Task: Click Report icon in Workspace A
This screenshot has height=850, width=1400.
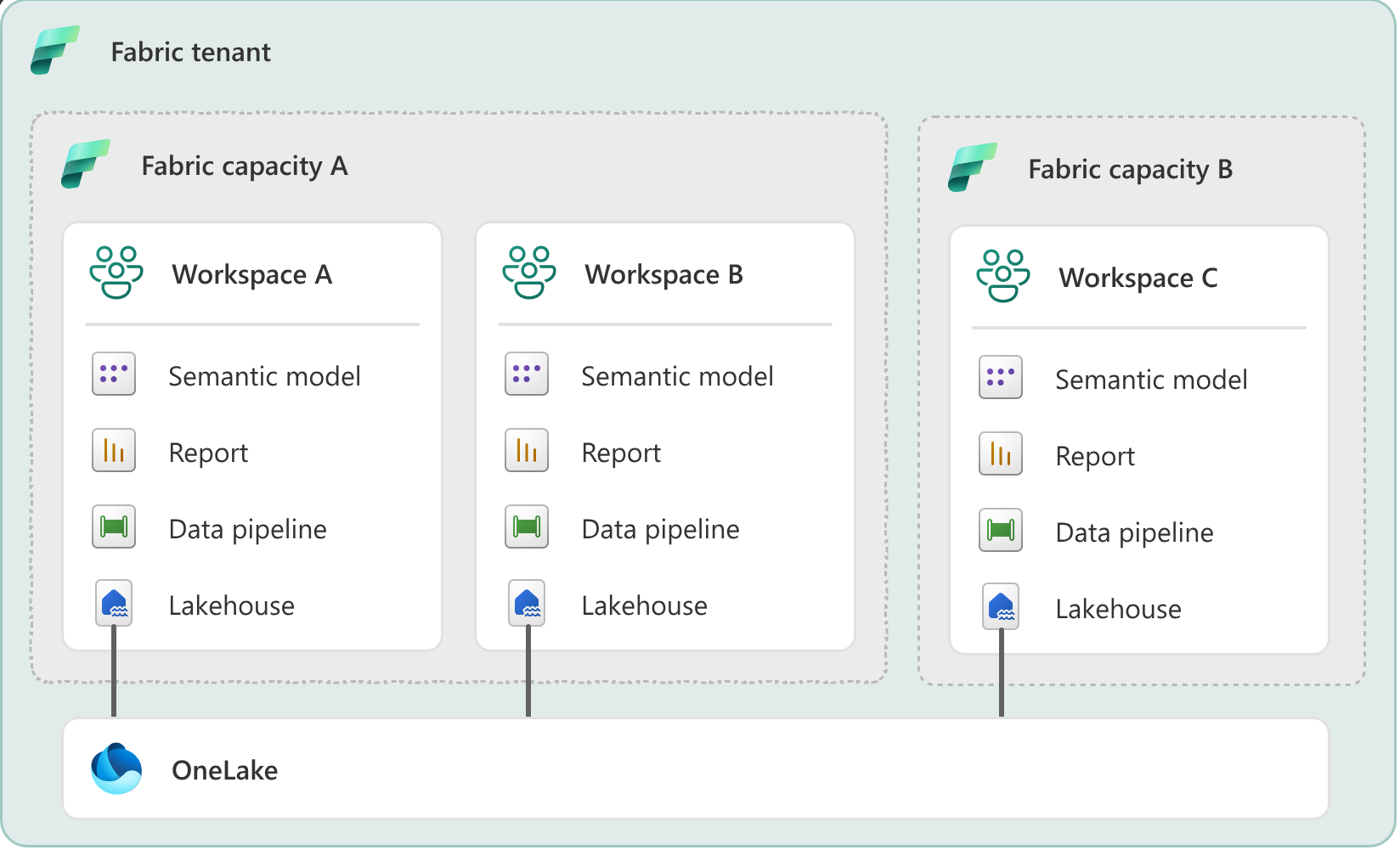Action: pos(114,451)
